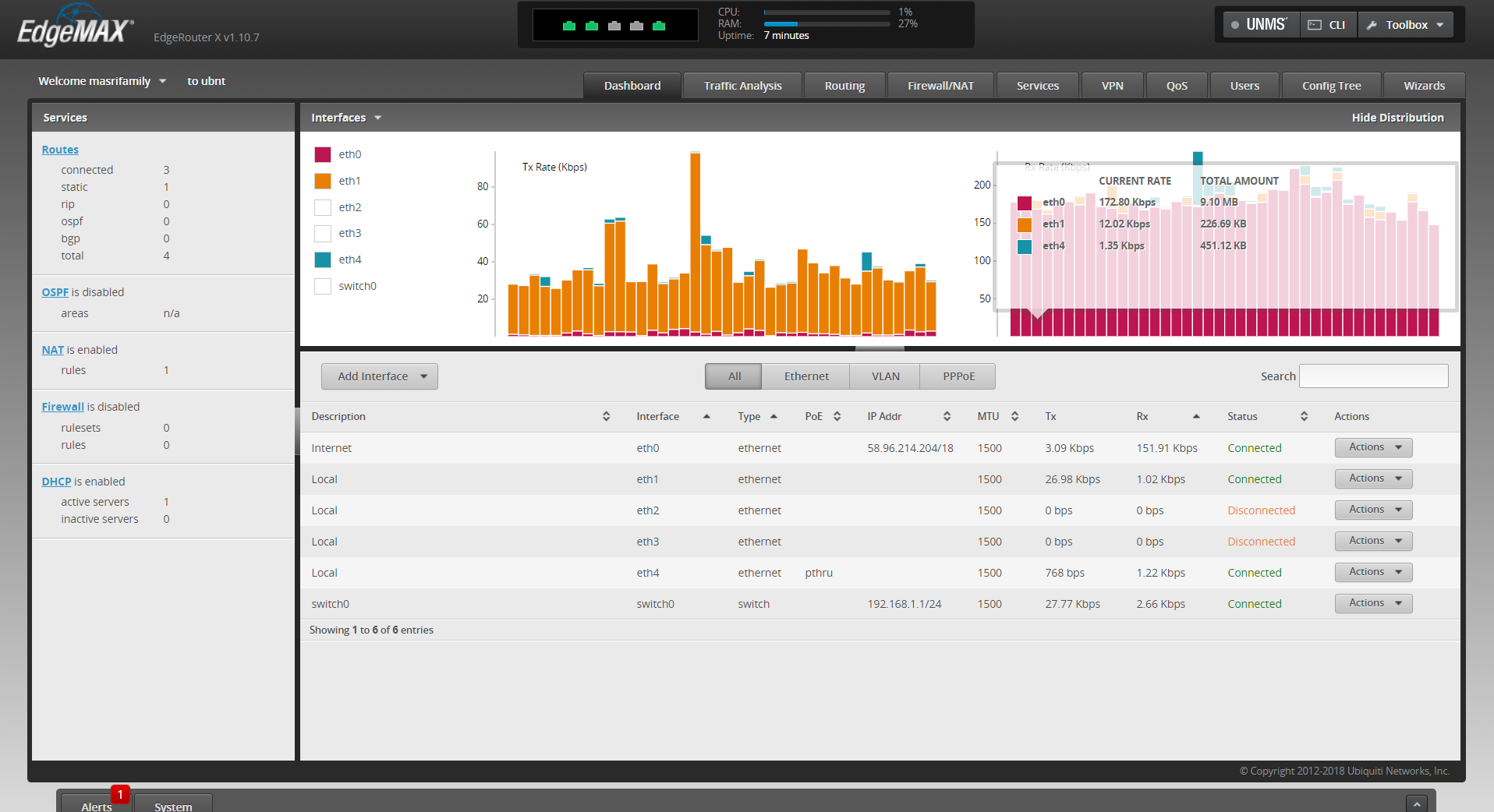This screenshot has height=812, width=1494.
Task: Enable eth2 in the chart legend
Action: click(x=323, y=207)
